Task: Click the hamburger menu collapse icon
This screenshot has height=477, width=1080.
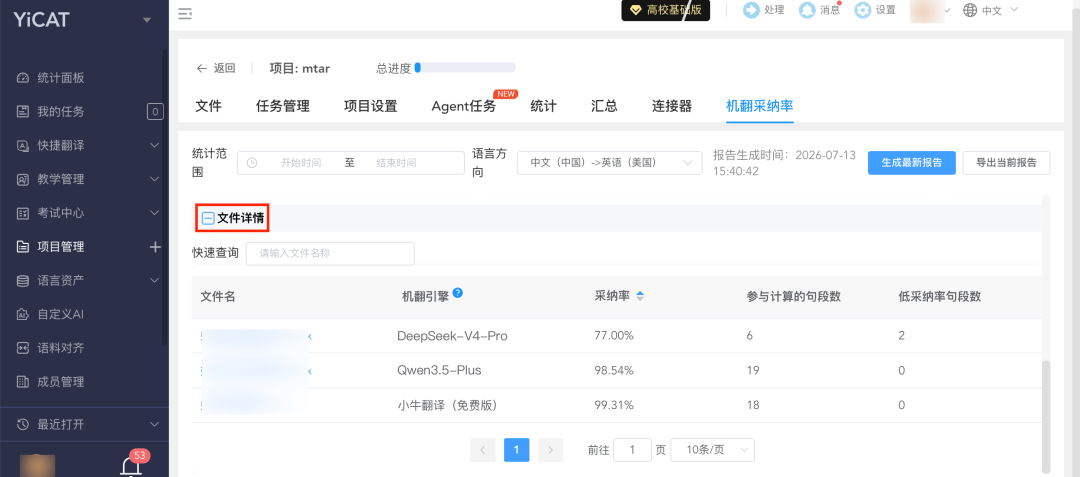Action: point(185,13)
